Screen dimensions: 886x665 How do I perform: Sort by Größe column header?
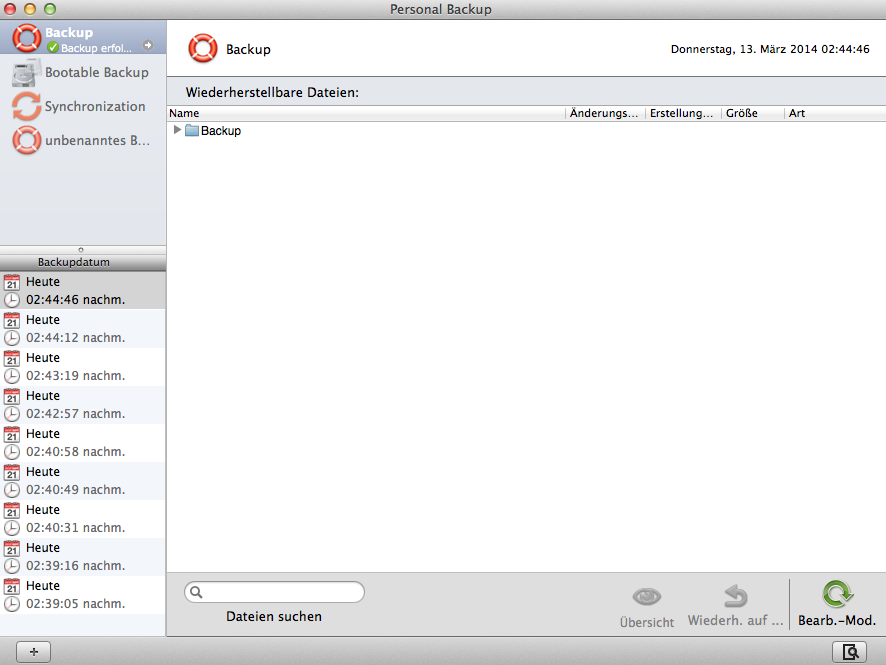pyautogui.click(x=753, y=113)
